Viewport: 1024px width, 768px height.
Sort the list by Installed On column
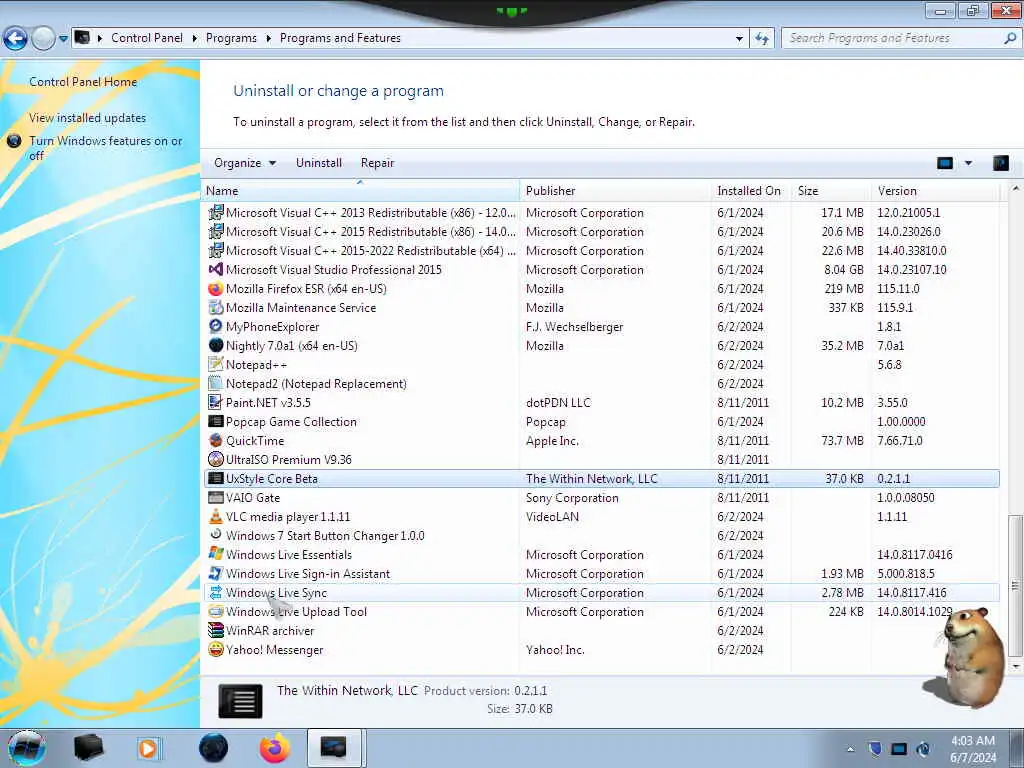[751, 191]
